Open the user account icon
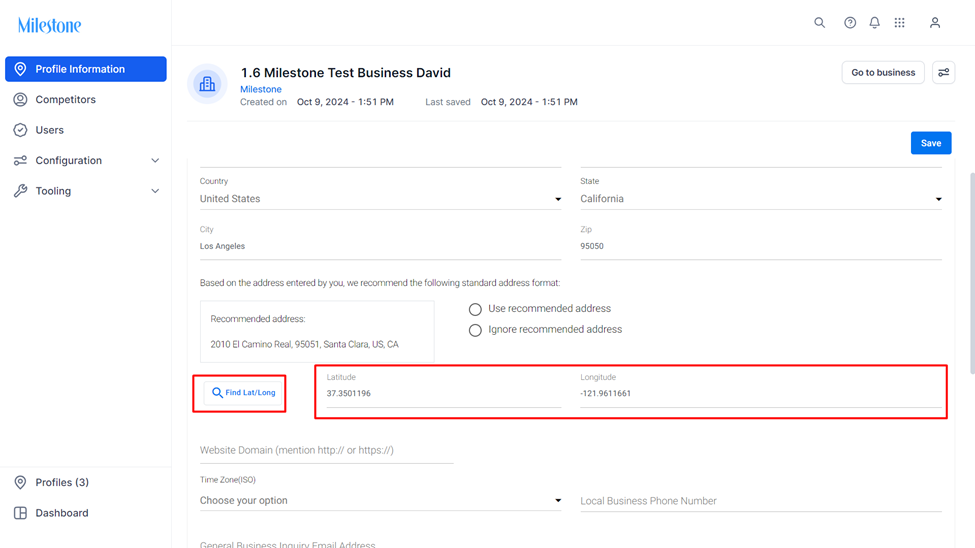The height and width of the screenshot is (548, 975). [935, 23]
